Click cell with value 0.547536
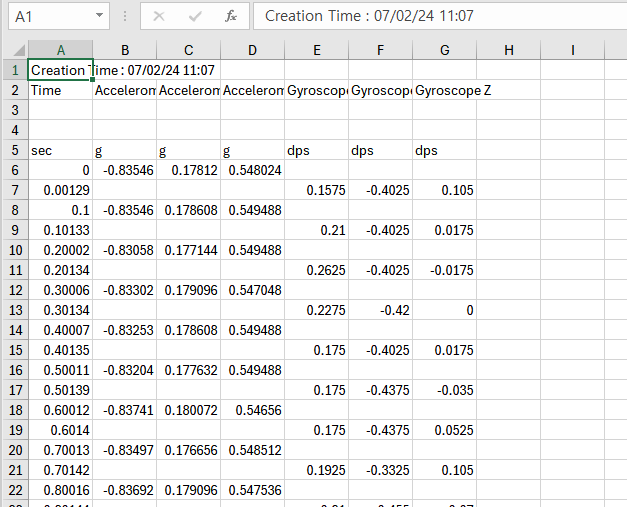The width and height of the screenshot is (627, 507). [x=253, y=490]
